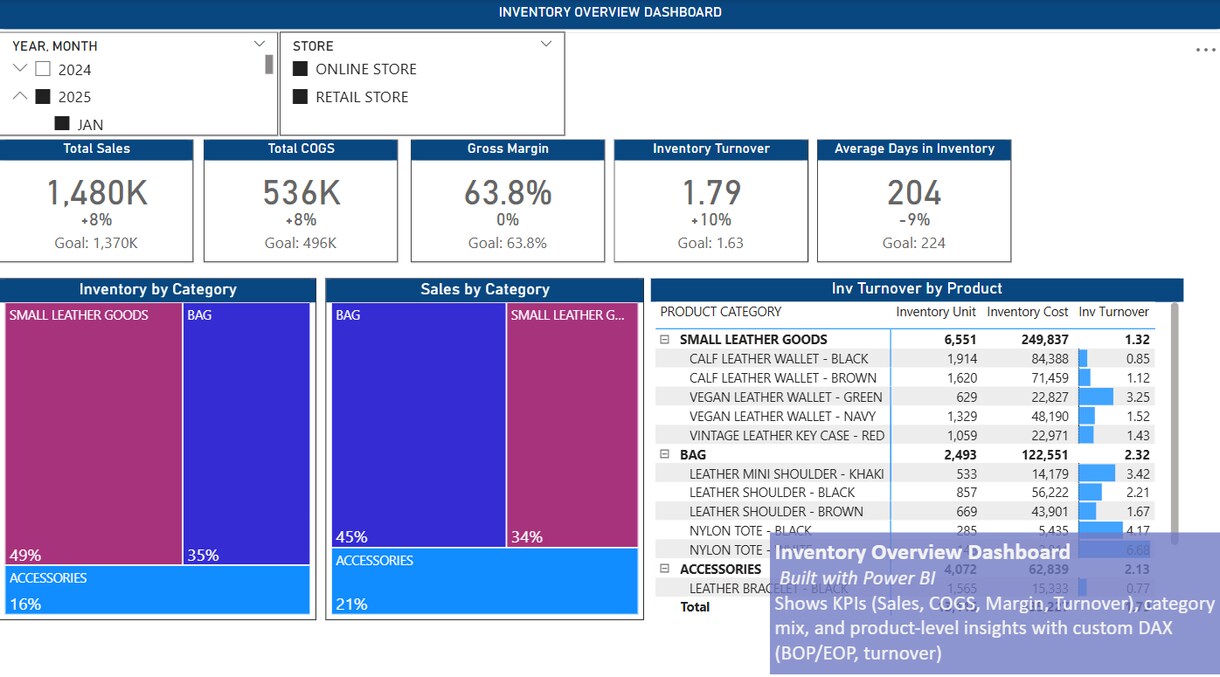Collapse the ACCESSORIES matrix group icon
Viewport: 1220px width, 677px height.
pyautogui.click(x=664, y=569)
